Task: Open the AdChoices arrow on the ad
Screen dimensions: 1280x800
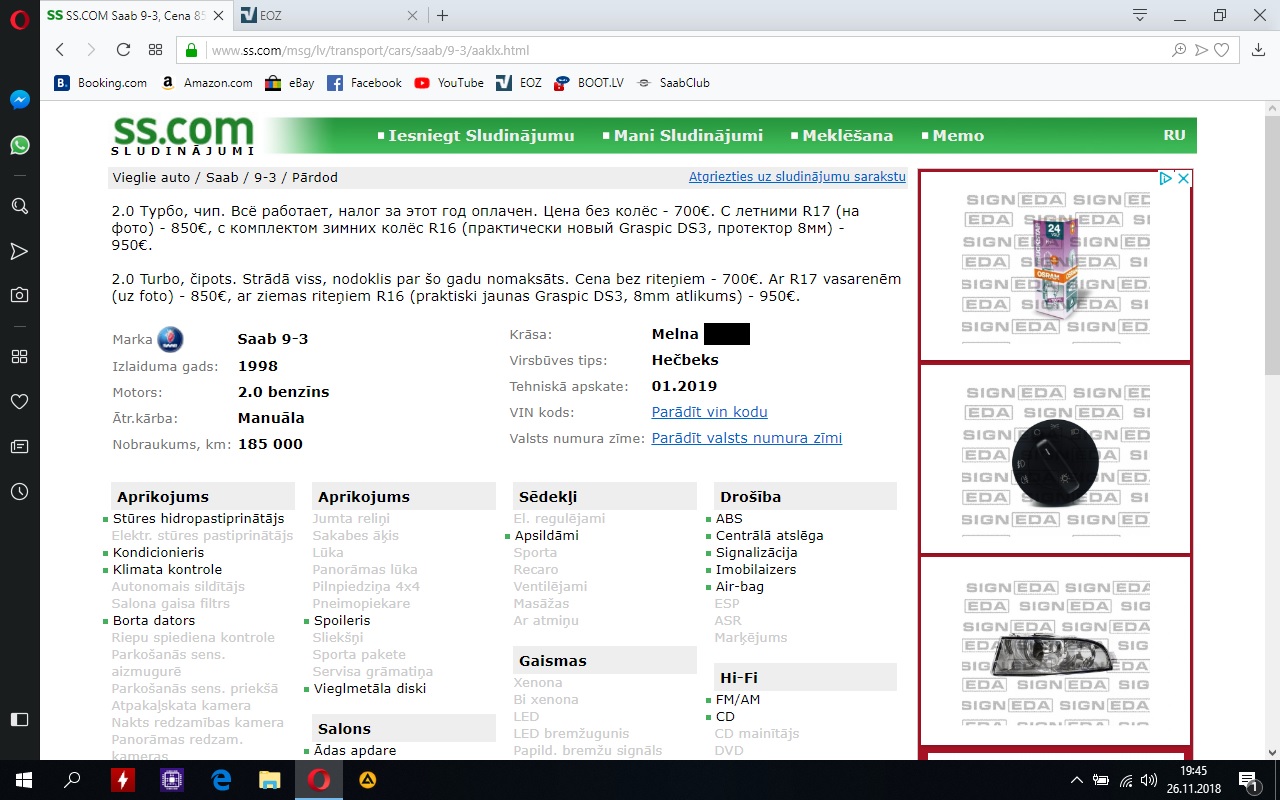Action: [x=1165, y=178]
